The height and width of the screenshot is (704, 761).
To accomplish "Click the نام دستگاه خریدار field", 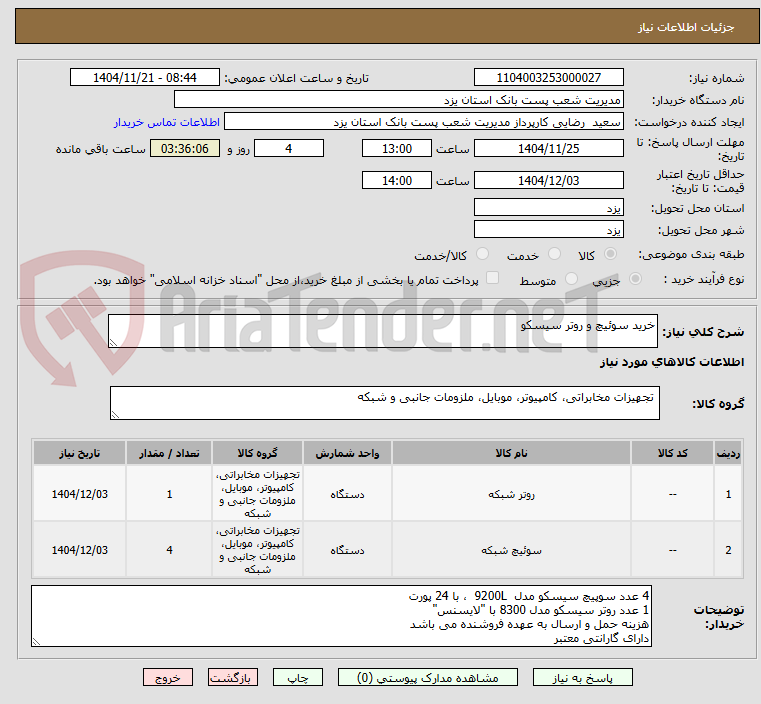I will tap(398, 100).
